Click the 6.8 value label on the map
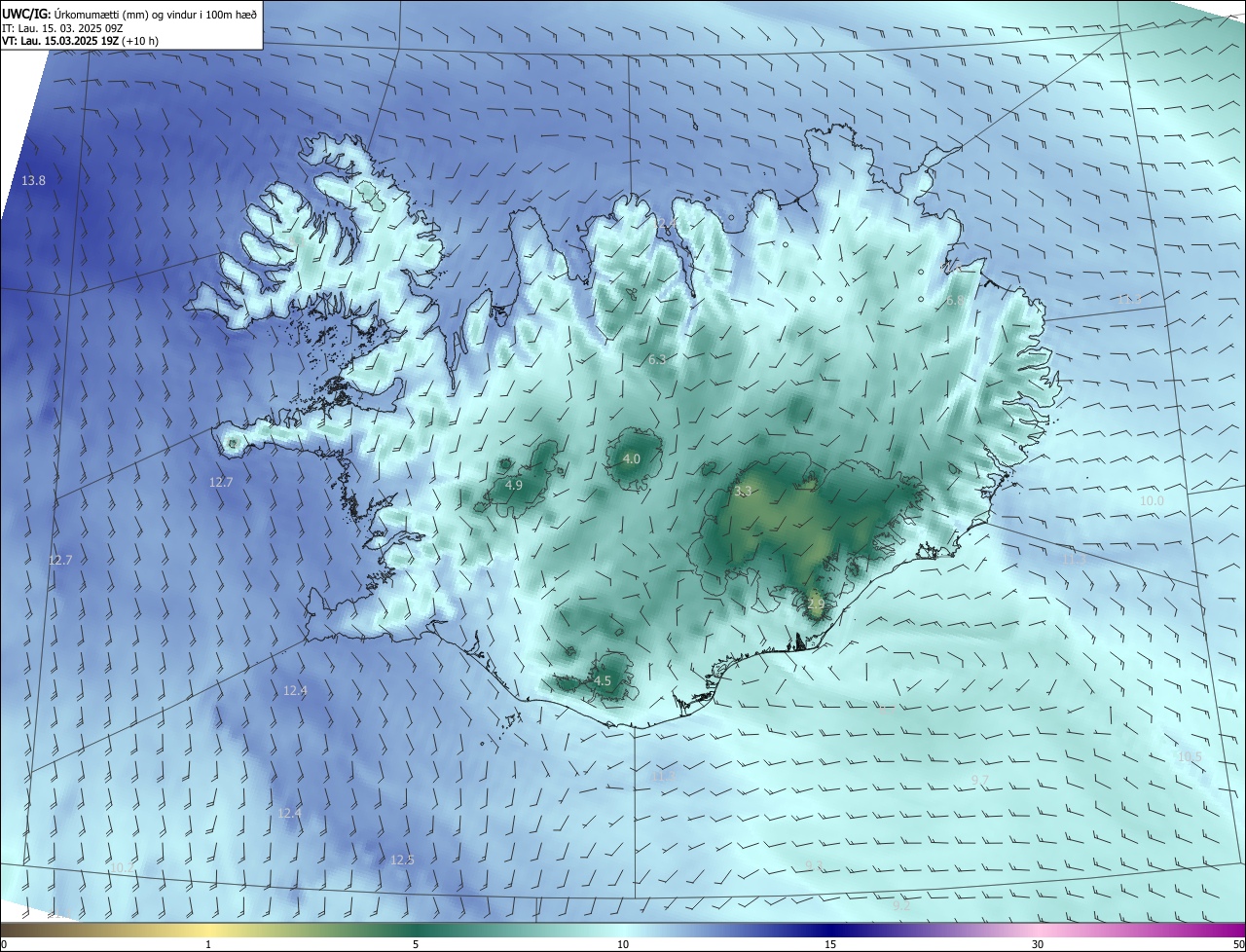The image size is (1246, 952). pyautogui.click(x=955, y=302)
